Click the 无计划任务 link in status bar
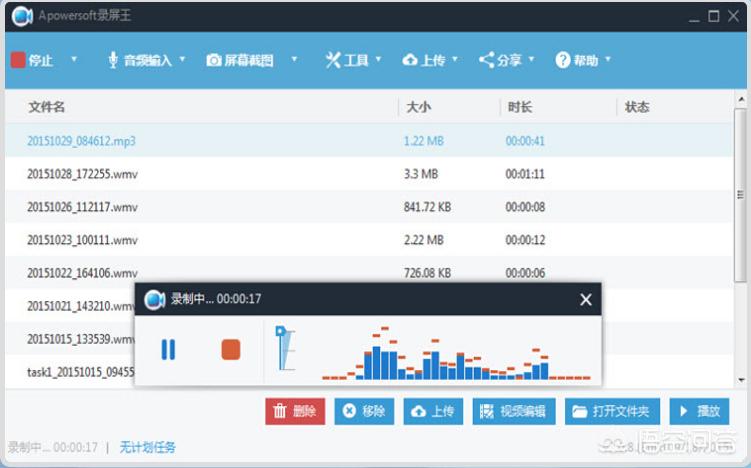751x468 pixels. (x=147, y=447)
